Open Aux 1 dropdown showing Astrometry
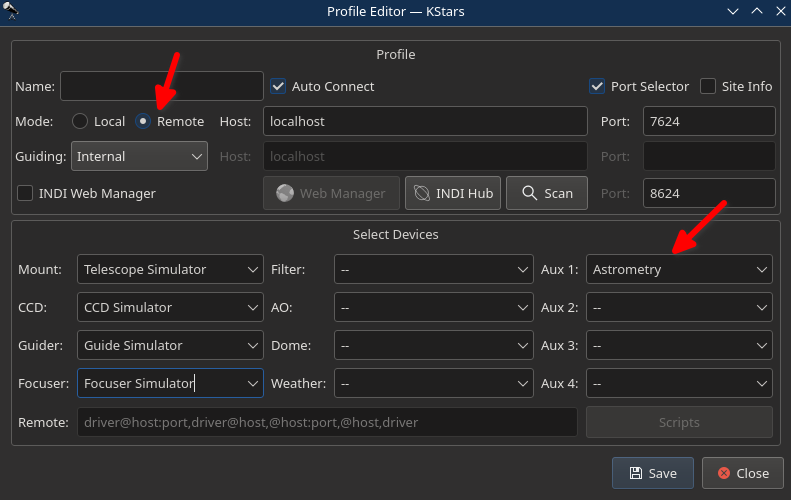 click(679, 269)
